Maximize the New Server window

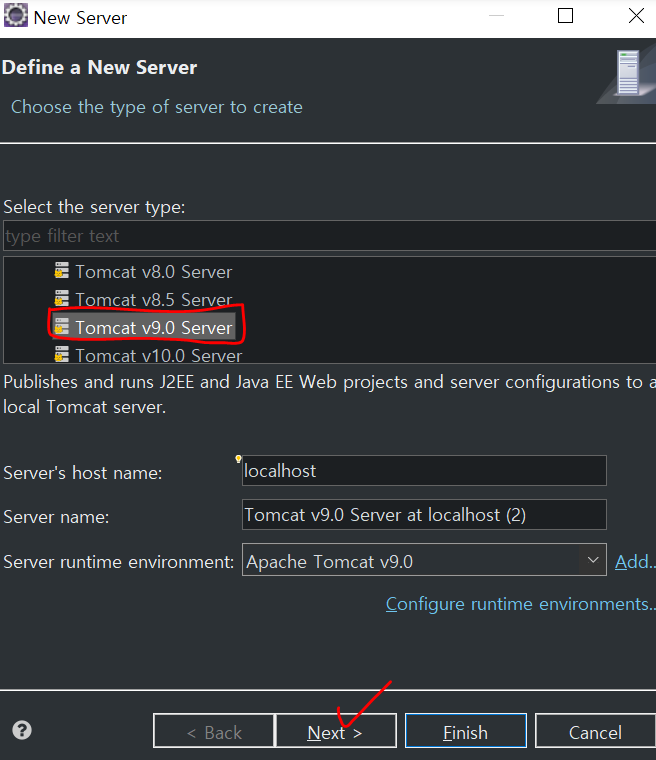click(x=565, y=16)
